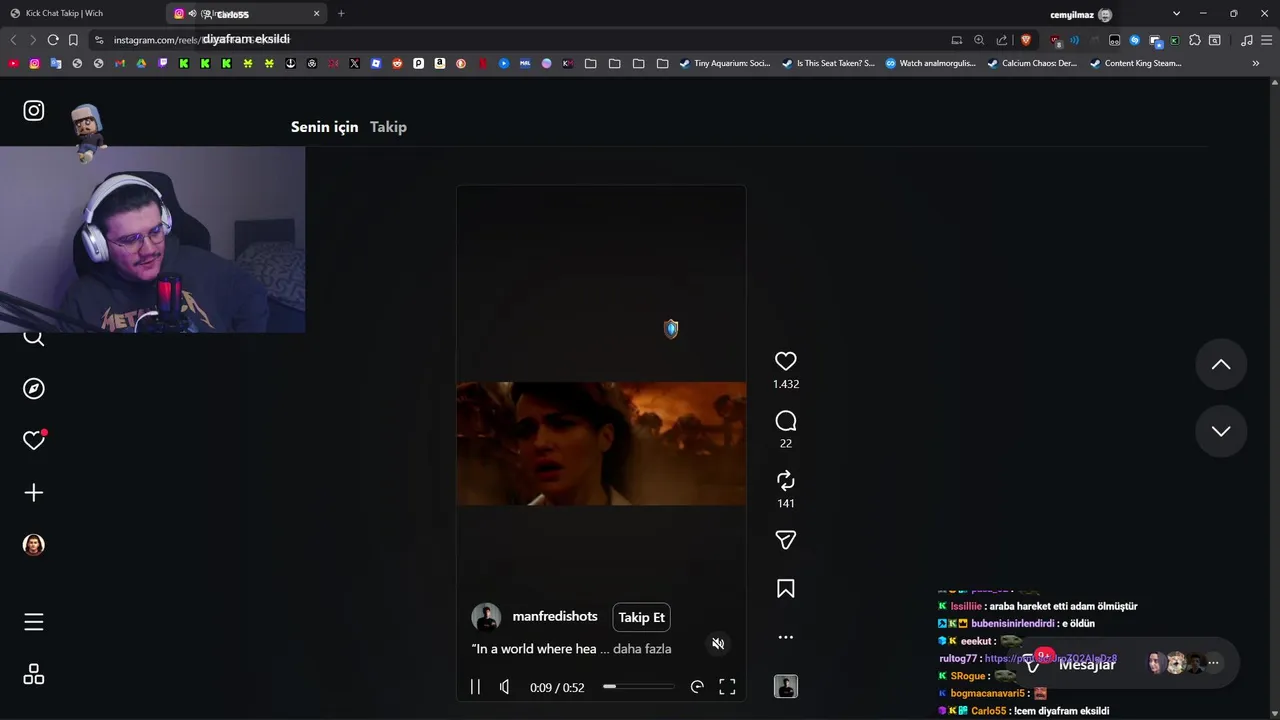Image resolution: width=1280 pixels, height=720 pixels.
Task: Open the browser extensions puzzle icon
Action: [x=1195, y=40]
